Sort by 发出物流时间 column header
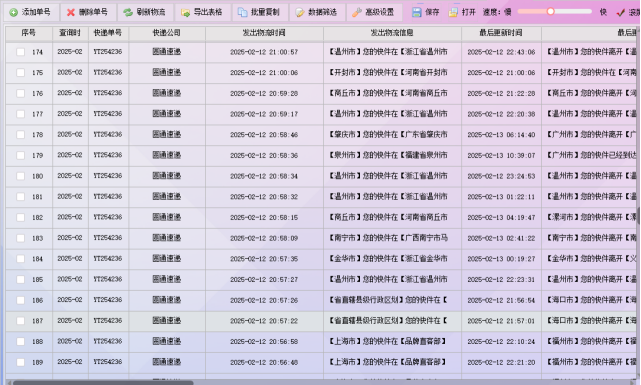This screenshot has height=385, width=641. tap(264, 33)
